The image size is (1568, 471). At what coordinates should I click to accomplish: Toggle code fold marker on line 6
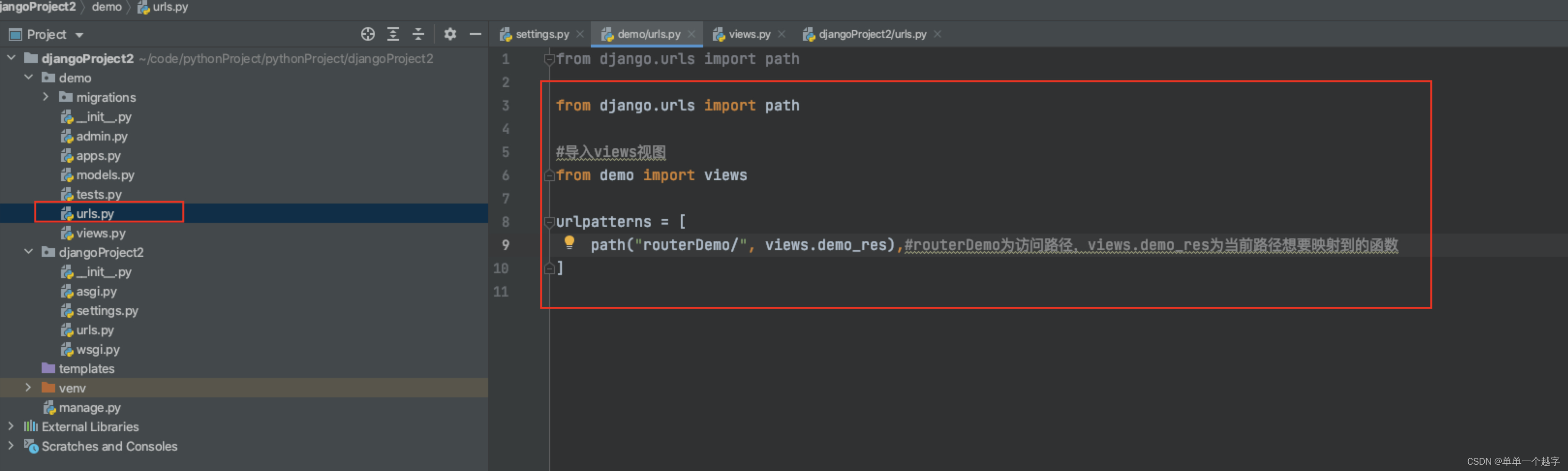tap(549, 175)
